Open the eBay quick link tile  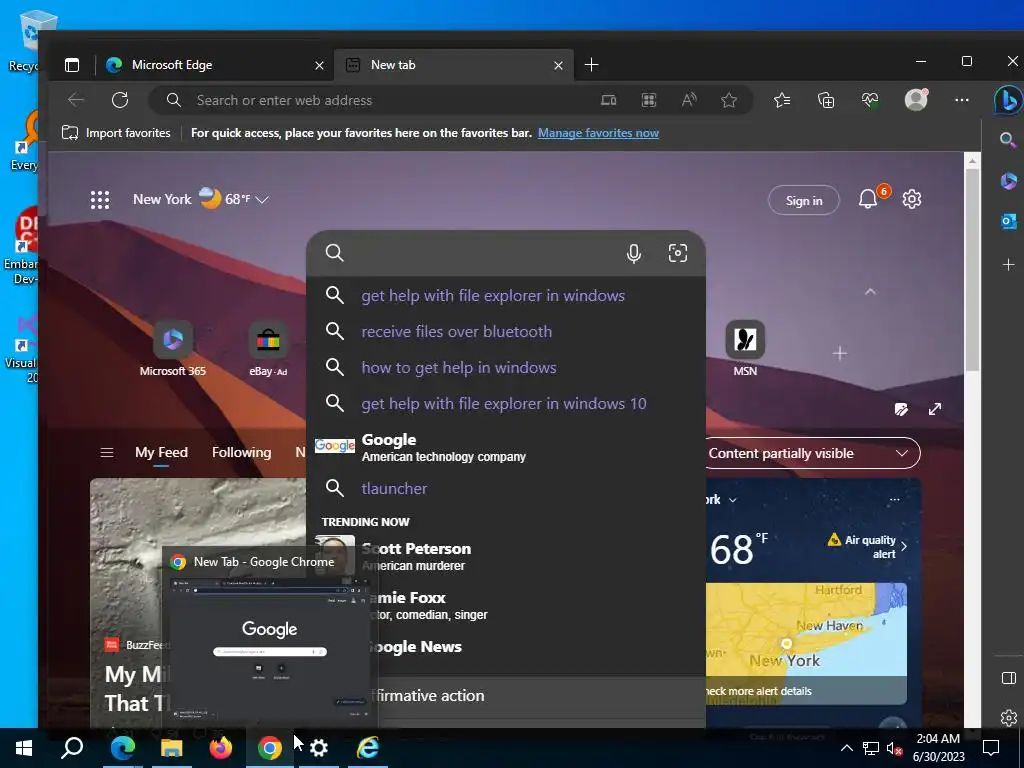pos(268,348)
